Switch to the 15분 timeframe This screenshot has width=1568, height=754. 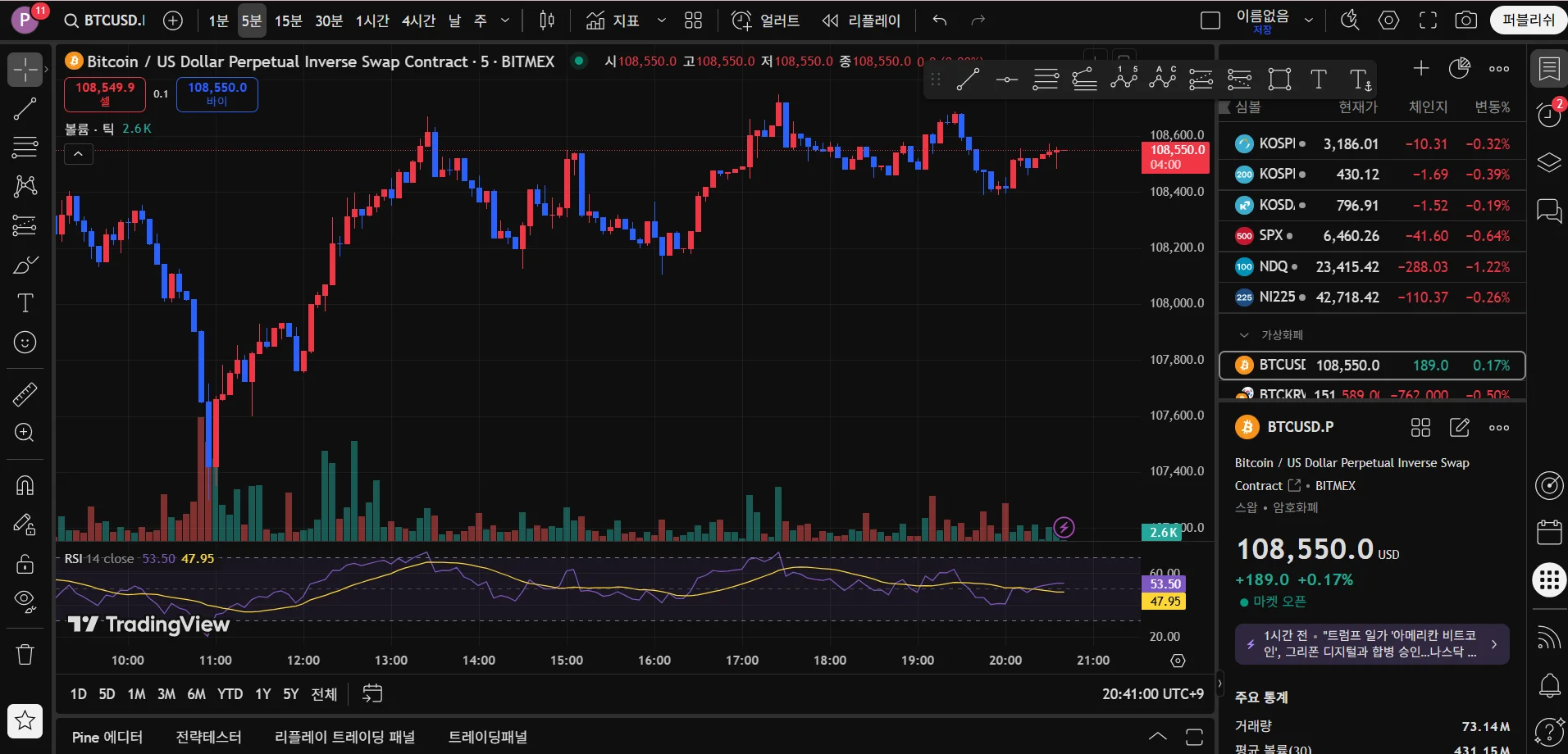coord(288,20)
